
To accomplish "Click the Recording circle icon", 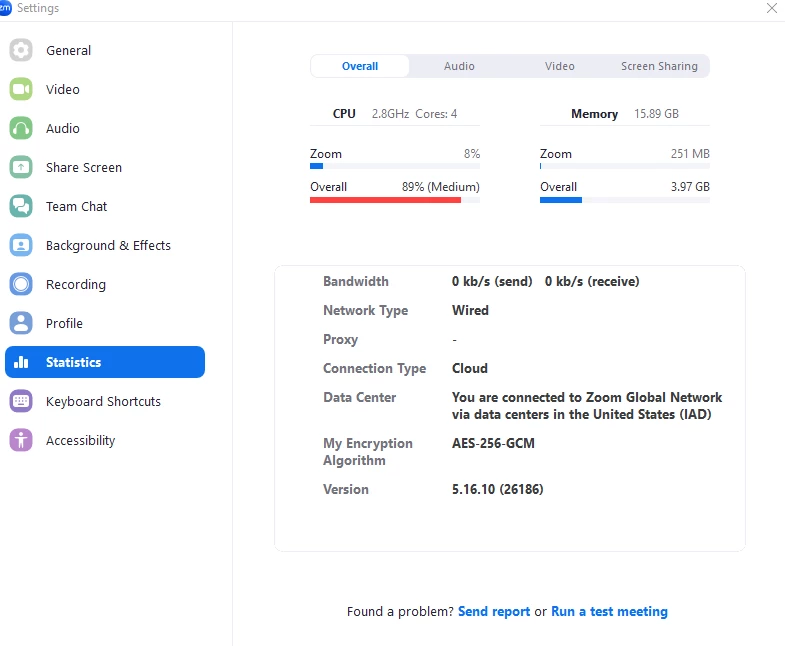I will click(x=21, y=284).
